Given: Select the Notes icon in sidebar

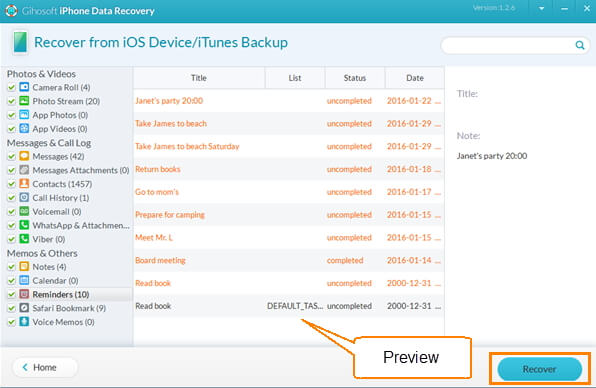Looking at the screenshot, I should point(24,266).
